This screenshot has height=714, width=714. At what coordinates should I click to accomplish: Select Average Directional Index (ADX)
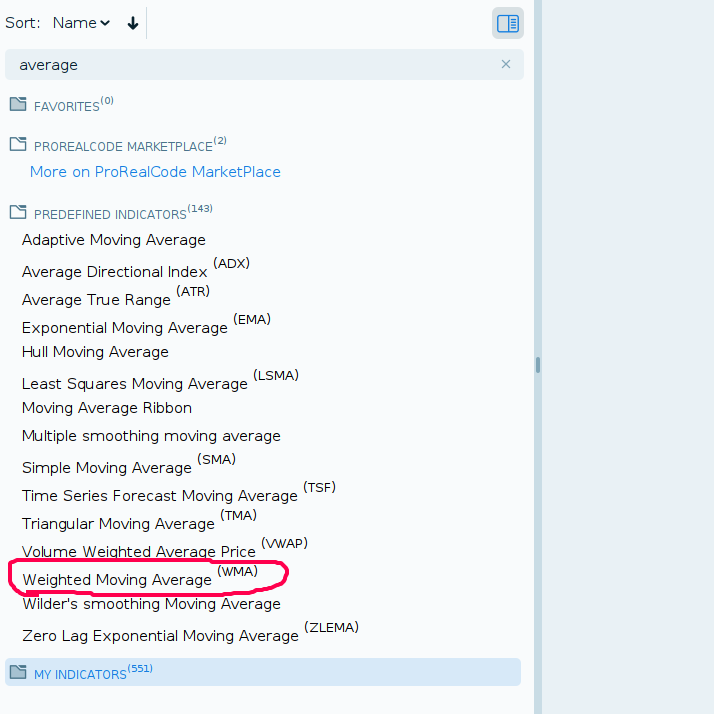click(136, 269)
